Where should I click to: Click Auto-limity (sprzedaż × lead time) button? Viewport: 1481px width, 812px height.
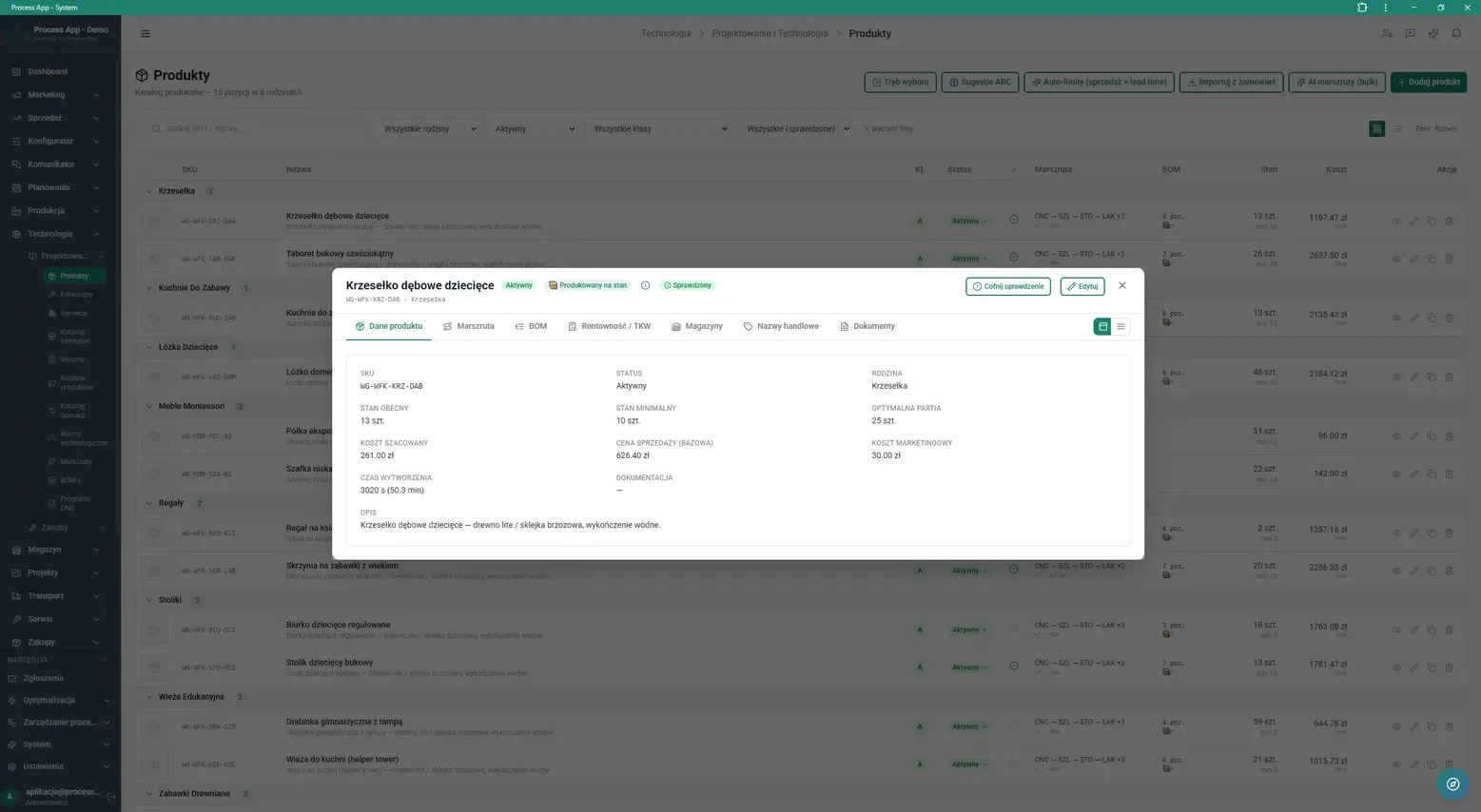click(x=1099, y=82)
